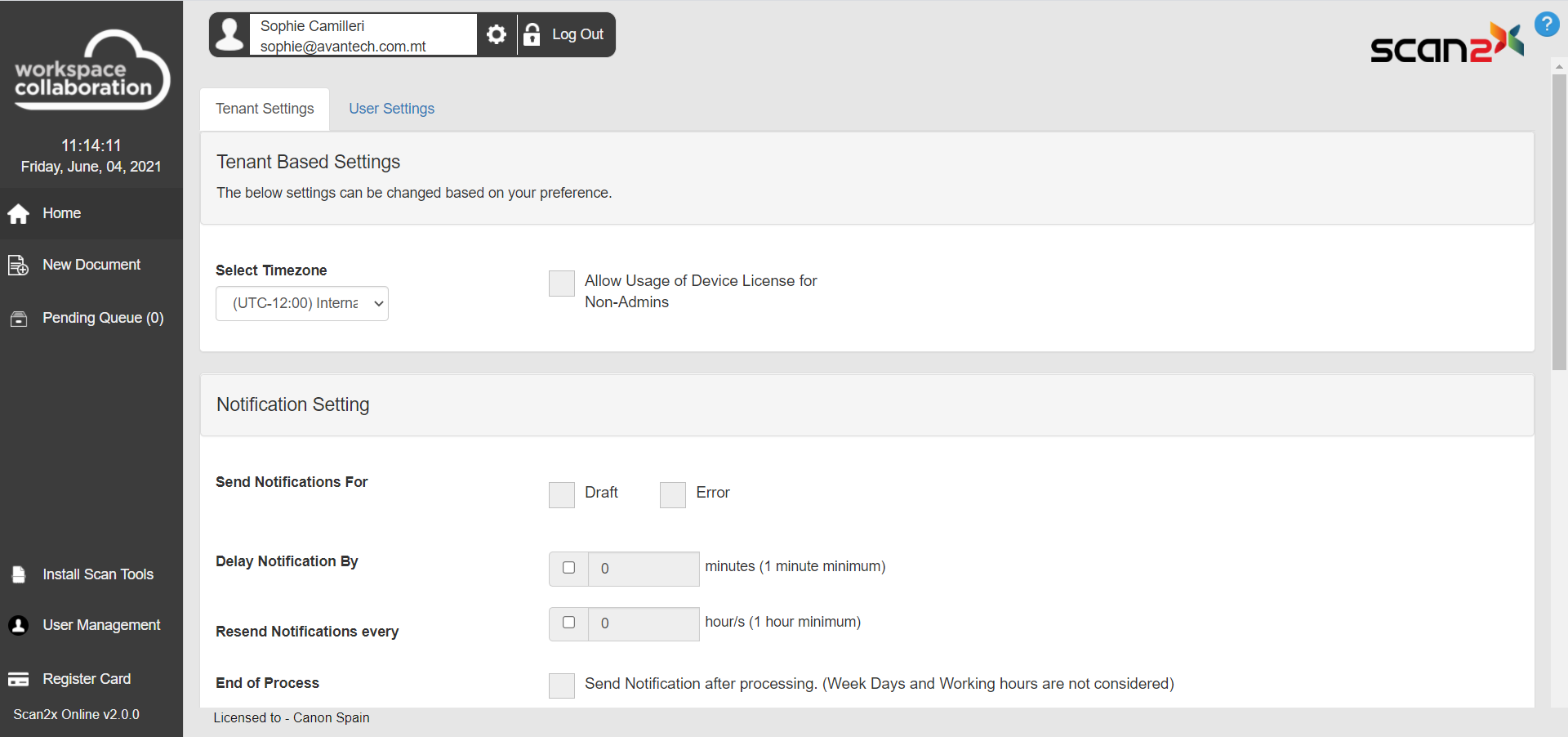Toggle the Resend Notifications every checkbox
This screenshot has width=1568, height=737.
pos(569,623)
